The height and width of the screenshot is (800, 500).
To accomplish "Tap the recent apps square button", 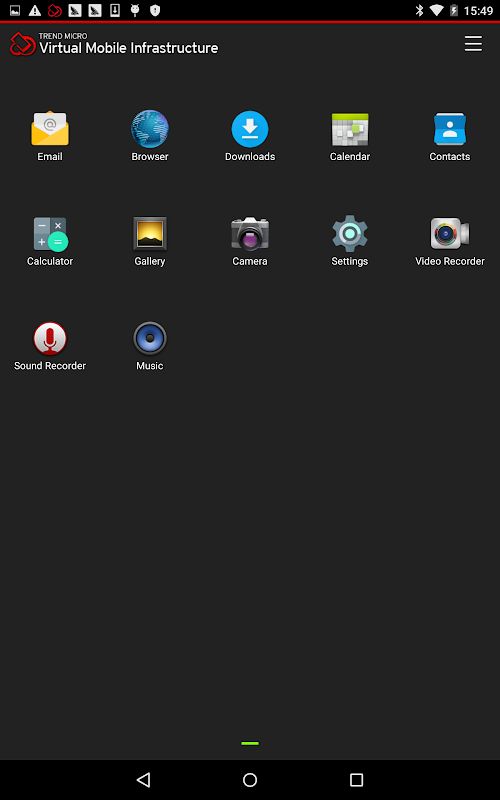I will [356, 779].
